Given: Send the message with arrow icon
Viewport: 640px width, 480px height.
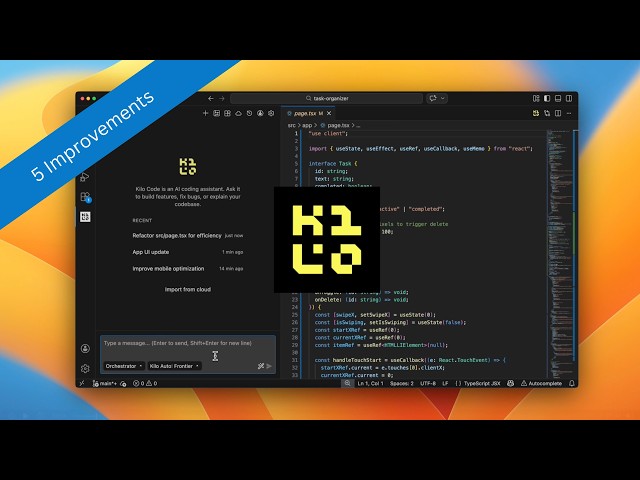Looking at the screenshot, I should (269, 366).
